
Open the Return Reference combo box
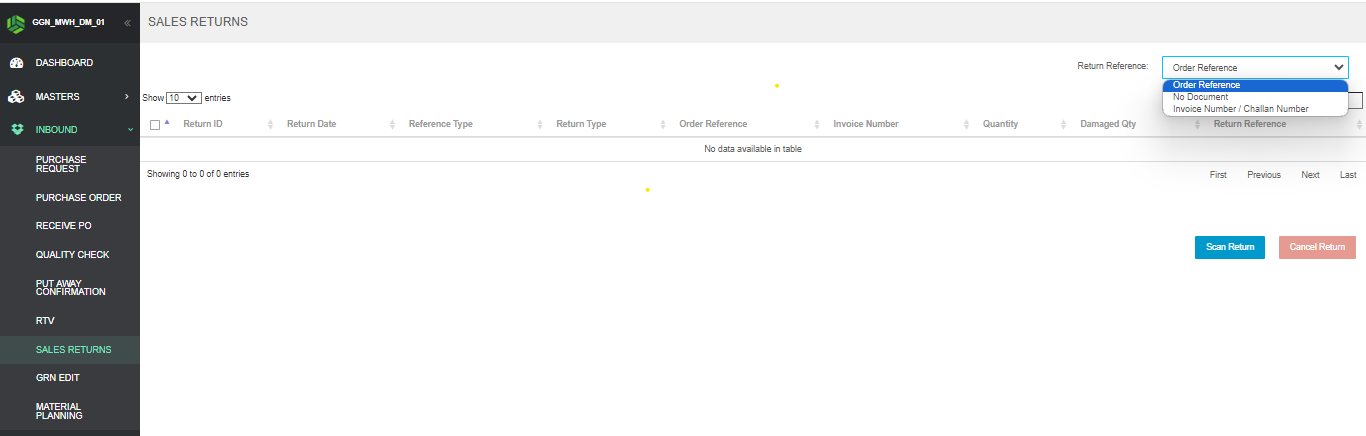coord(1255,67)
